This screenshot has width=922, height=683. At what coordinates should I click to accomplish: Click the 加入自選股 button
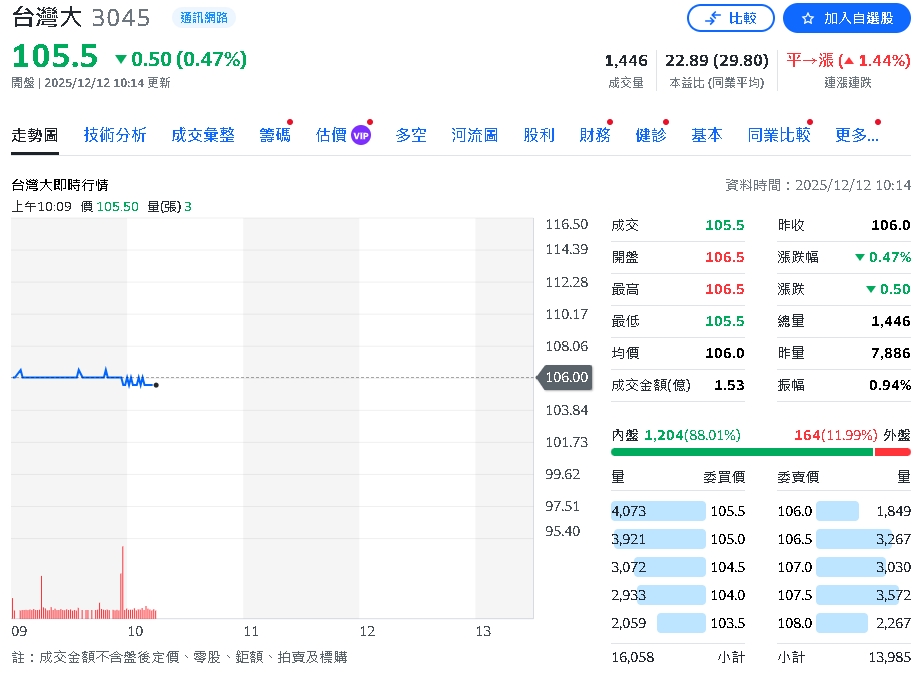(846, 17)
